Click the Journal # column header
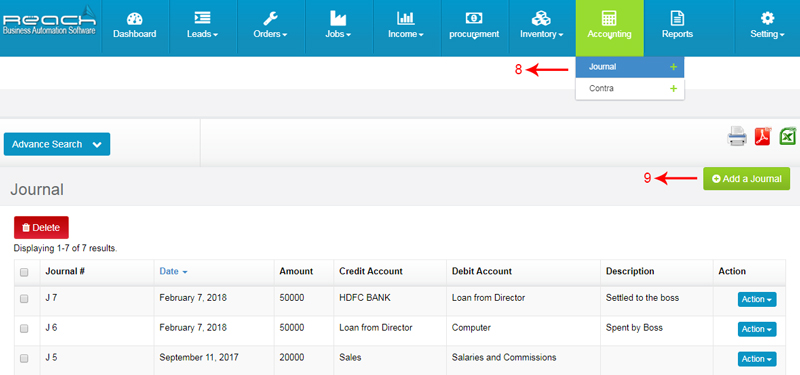 click(x=65, y=271)
